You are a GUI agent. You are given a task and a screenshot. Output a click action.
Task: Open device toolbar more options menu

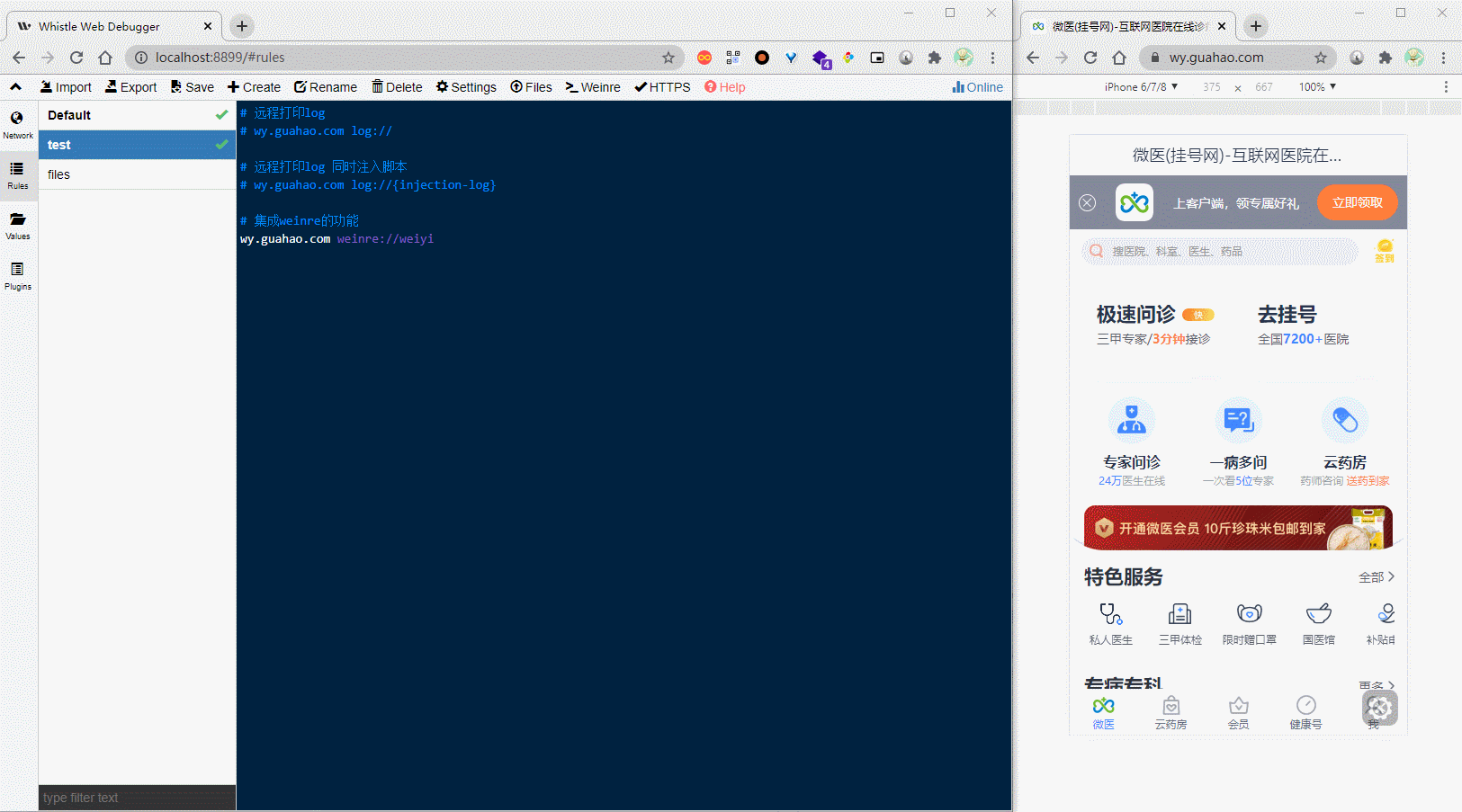(x=1446, y=87)
